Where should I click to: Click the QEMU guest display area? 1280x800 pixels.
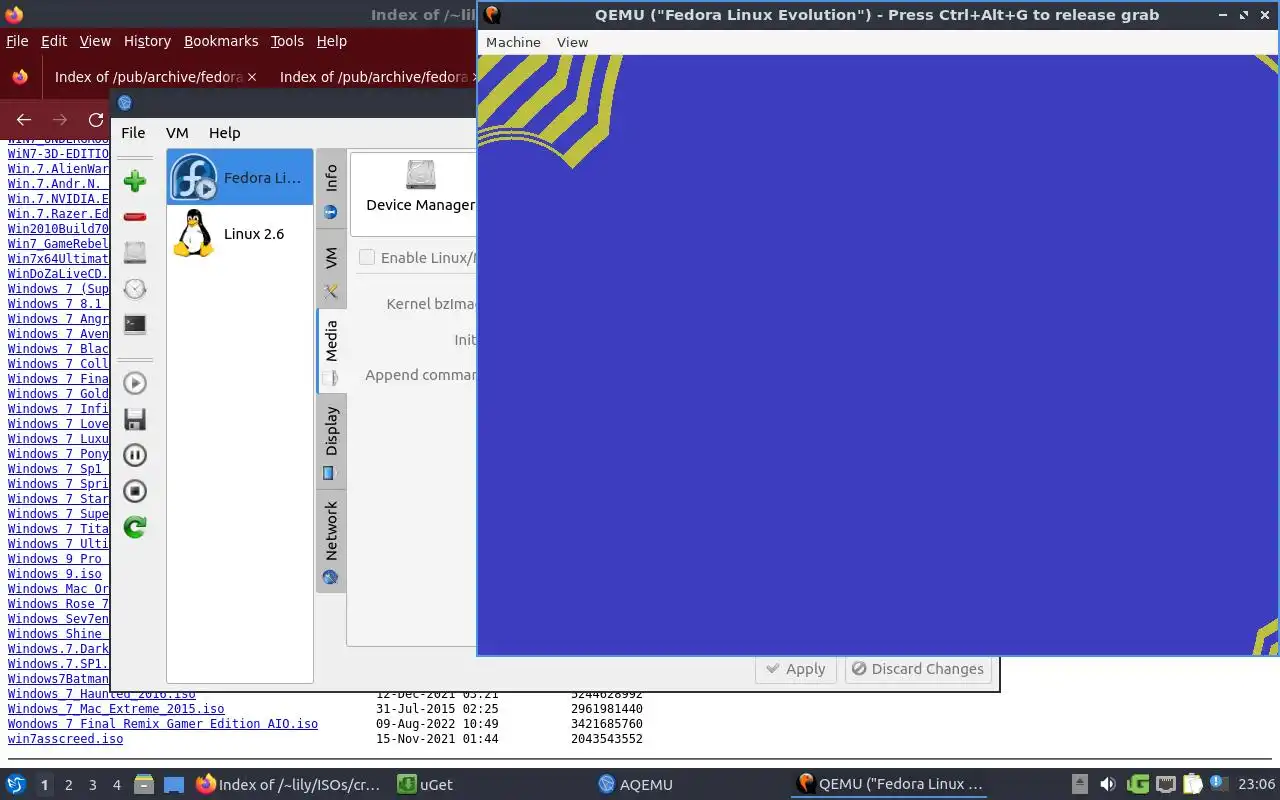coord(878,355)
